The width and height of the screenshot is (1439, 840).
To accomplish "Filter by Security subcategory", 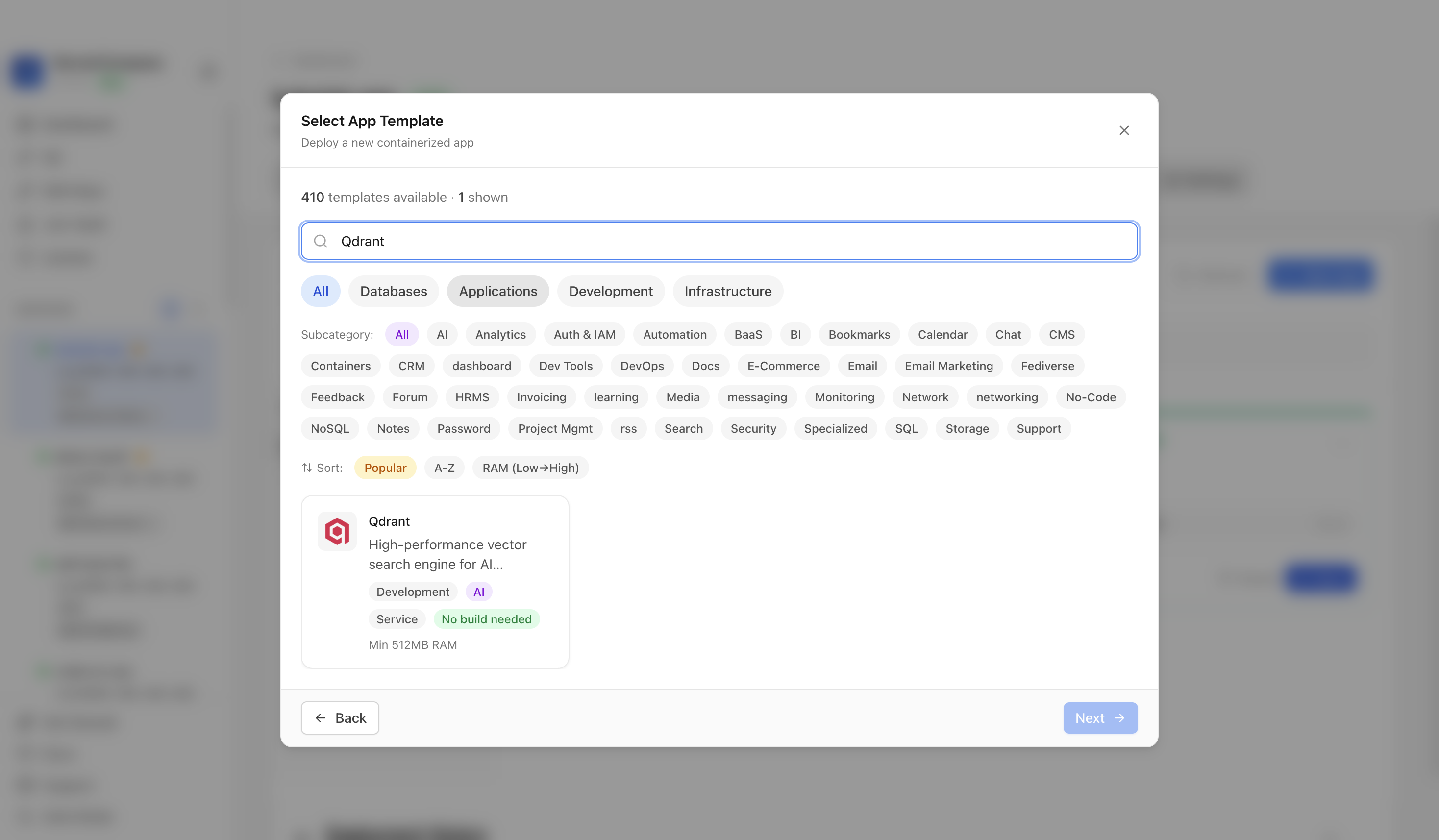I will tap(753, 429).
